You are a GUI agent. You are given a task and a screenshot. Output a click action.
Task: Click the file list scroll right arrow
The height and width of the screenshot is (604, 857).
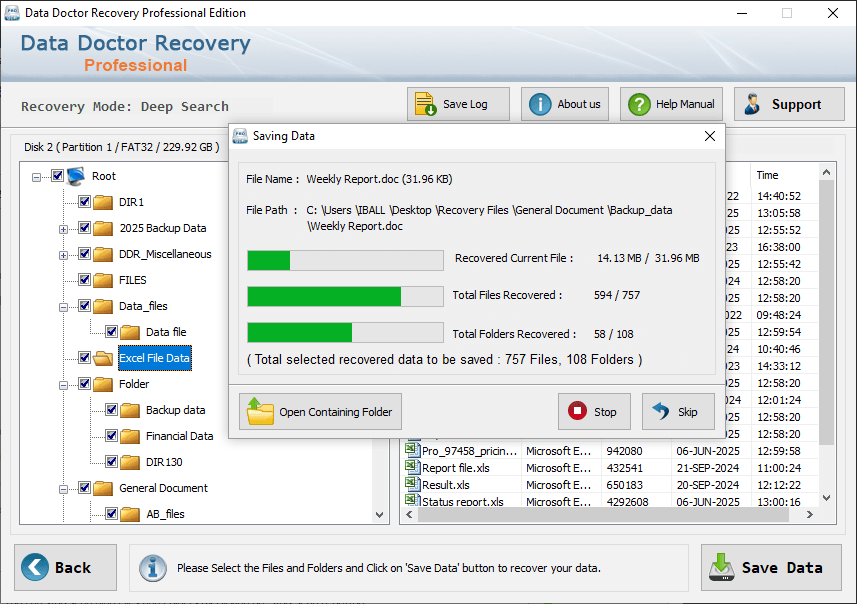click(810, 514)
